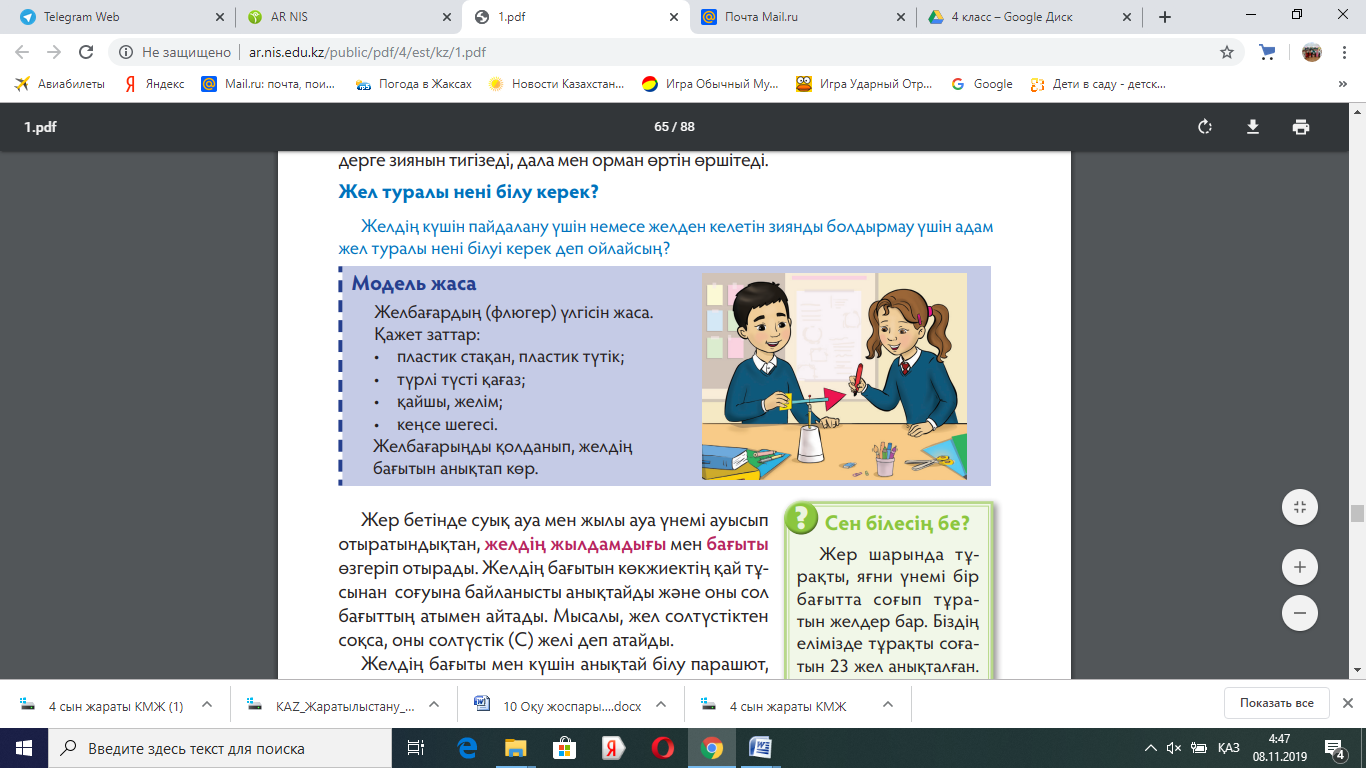1366x768 pixels.
Task: Expand options for 10 Оқу жоспары docx download
Action: (x=662, y=704)
